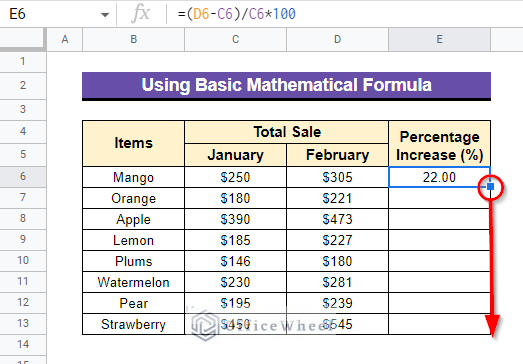Click the Using Basic Mathematical Formula title
The width and height of the screenshot is (523, 364).
pos(287,85)
